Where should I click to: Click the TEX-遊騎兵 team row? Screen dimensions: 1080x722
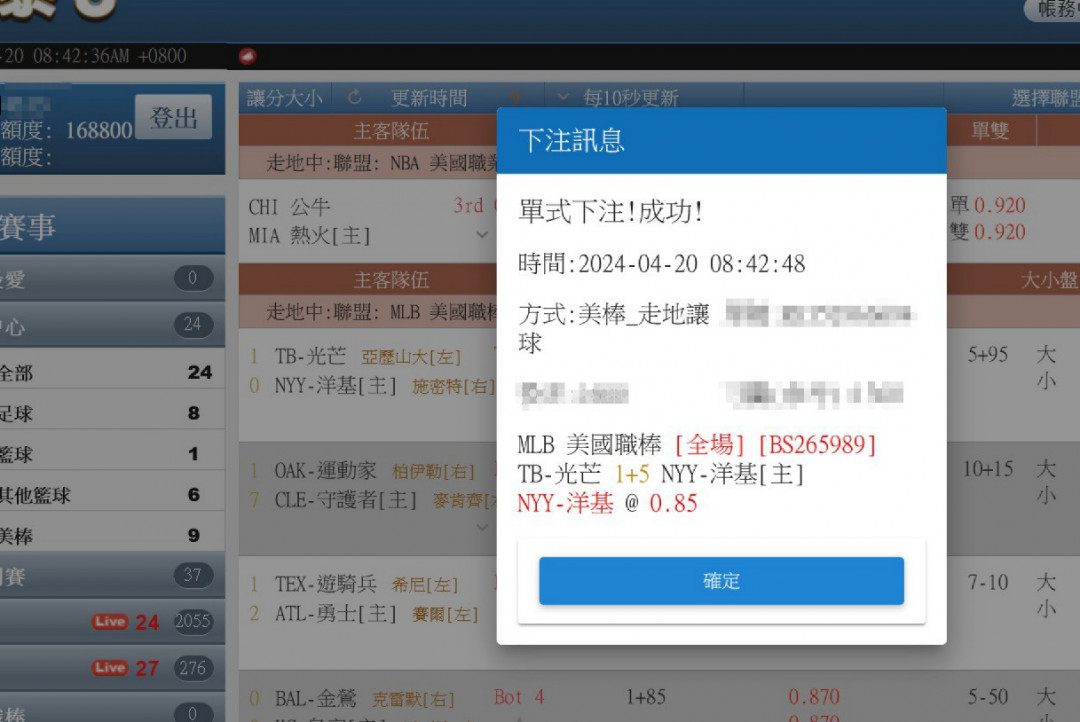pyautogui.click(x=325, y=584)
